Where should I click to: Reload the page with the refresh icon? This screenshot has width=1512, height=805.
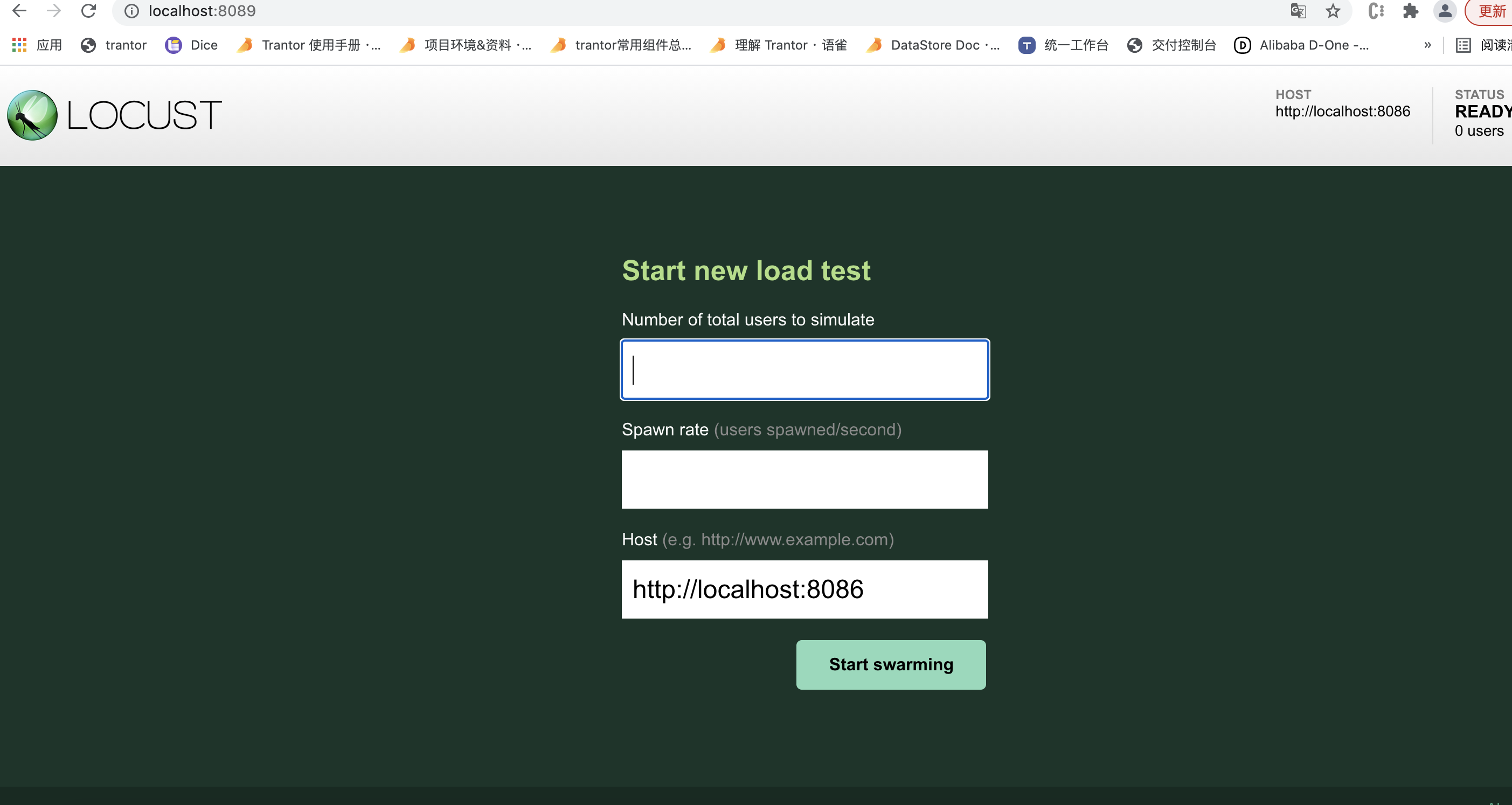pyautogui.click(x=88, y=11)
